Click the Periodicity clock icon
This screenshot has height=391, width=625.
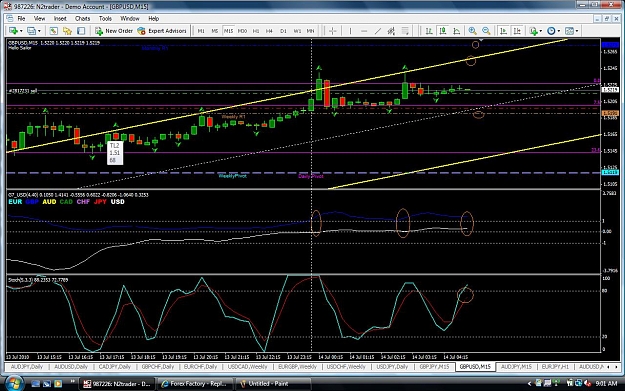pyautogui.click(x=551, y=31)
